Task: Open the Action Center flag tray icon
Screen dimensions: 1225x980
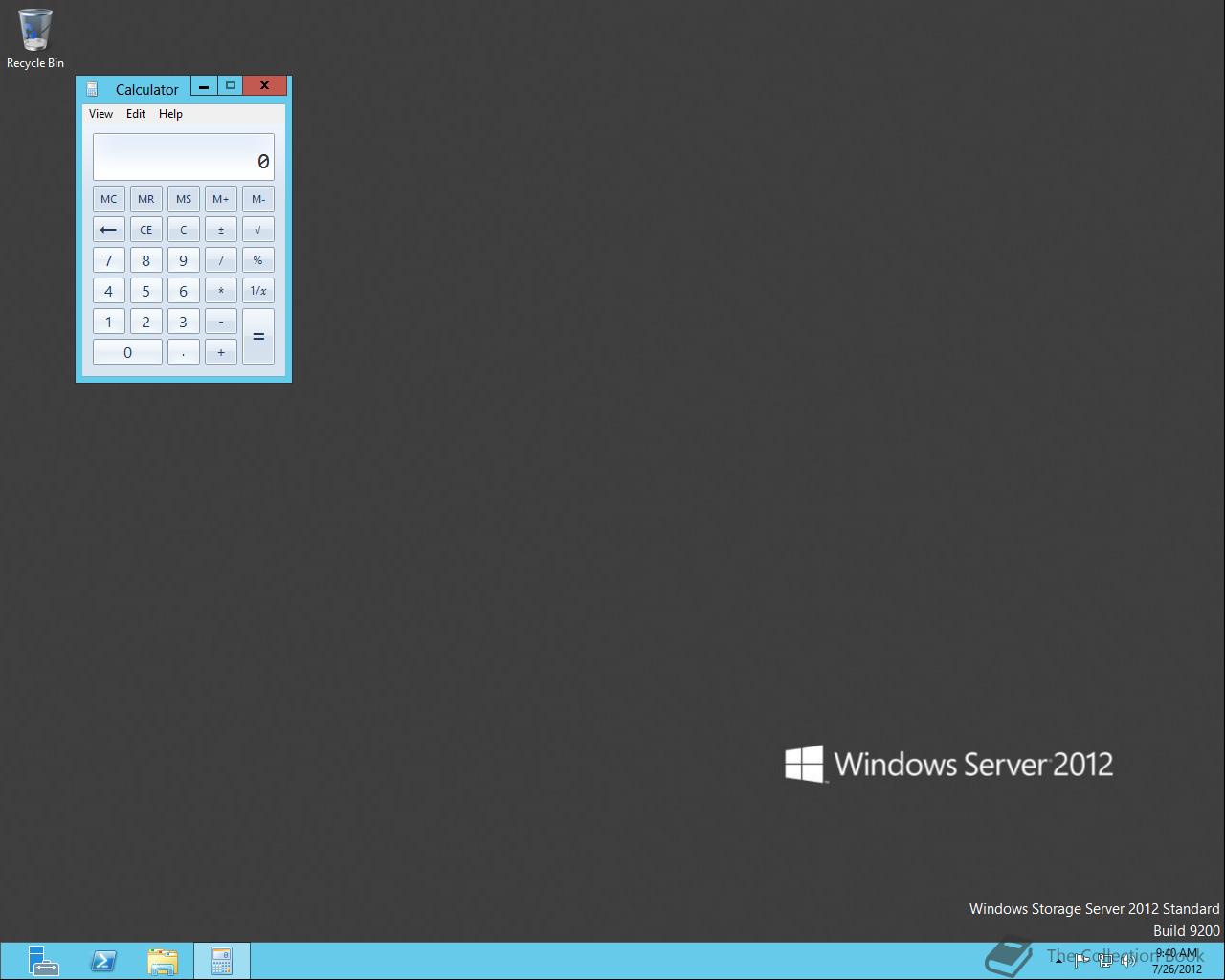Action: 1081,961
